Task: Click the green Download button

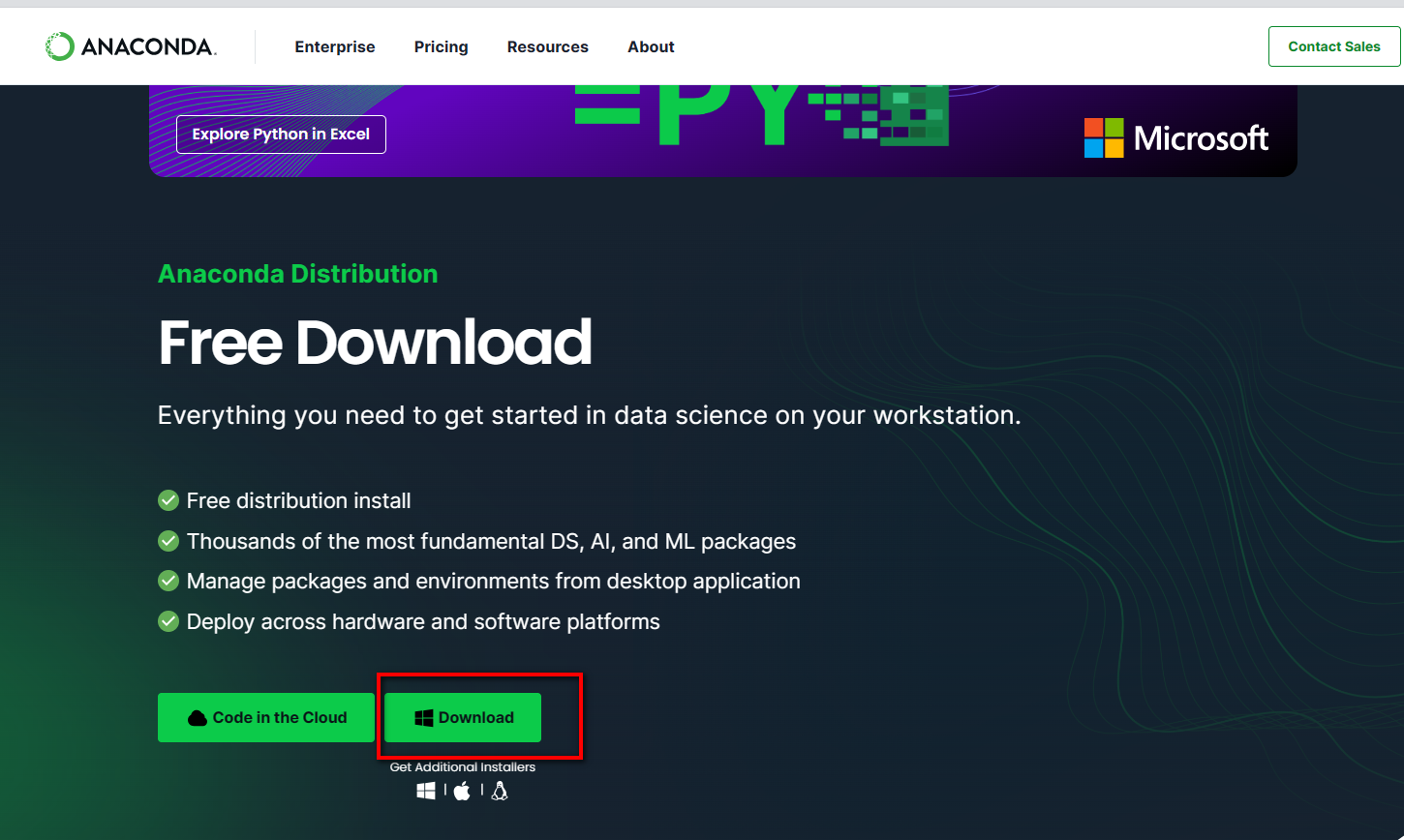Action: click(463, 718)
